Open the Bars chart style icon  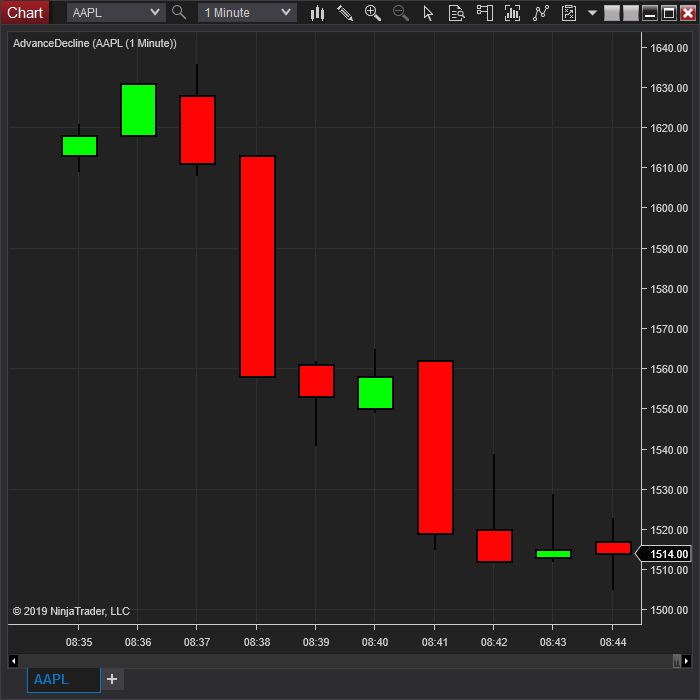(x=317, y=13)
